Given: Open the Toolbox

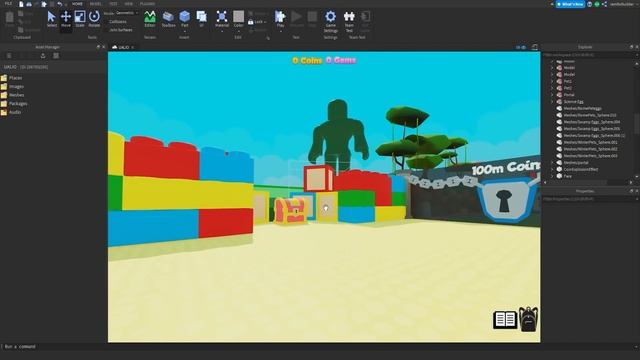Looking at the screenshot, I should pyautogui.click(x=168, y=19).
